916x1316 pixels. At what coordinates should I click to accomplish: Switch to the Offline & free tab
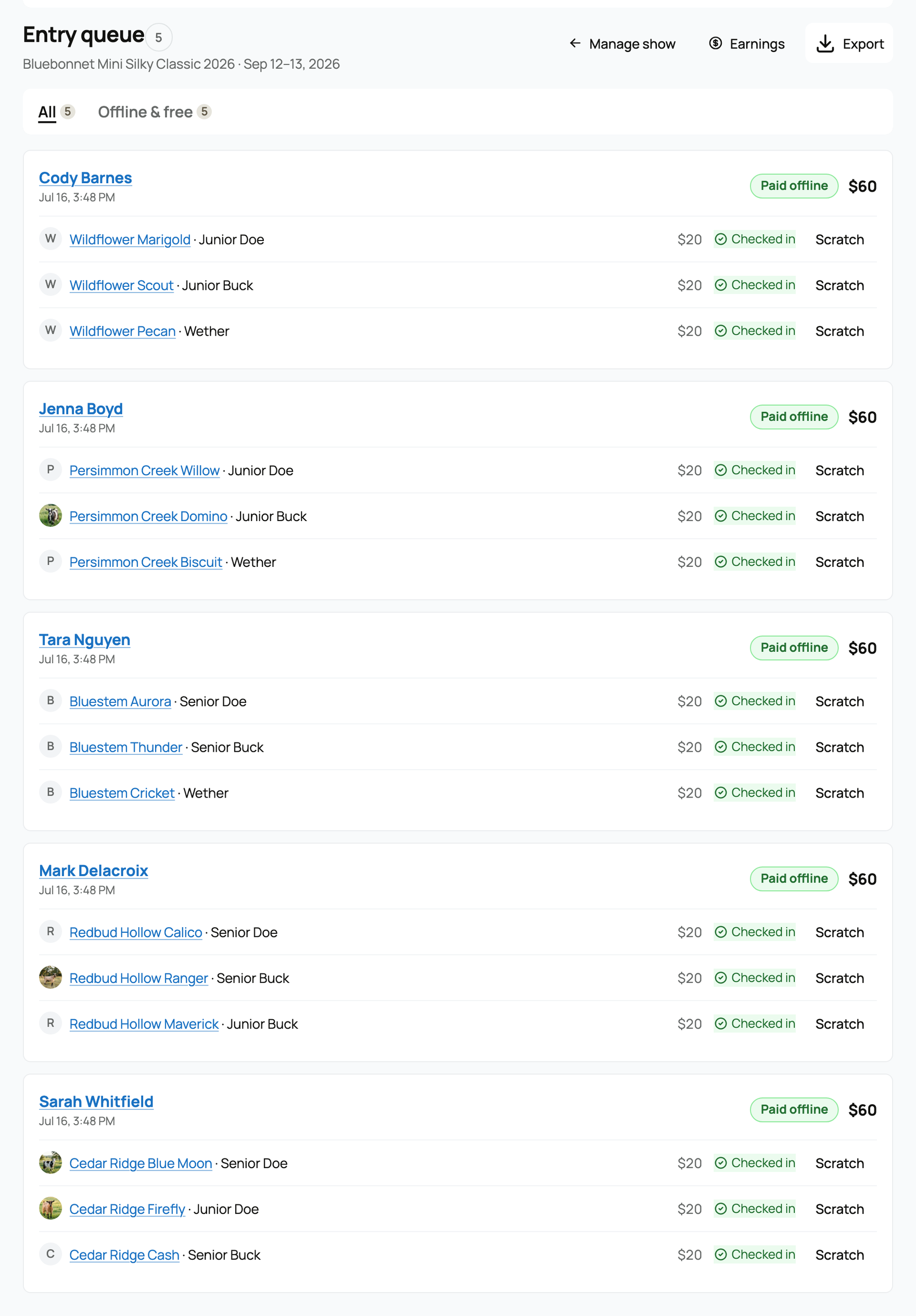pos(155,112)
